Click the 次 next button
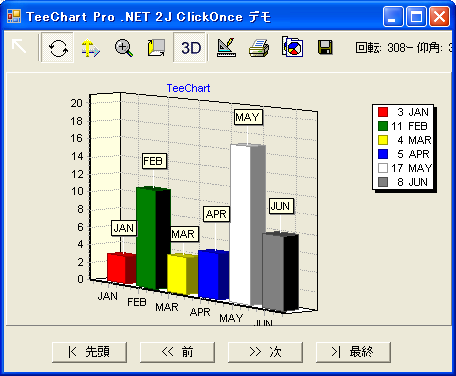 (x=265, y=352)
